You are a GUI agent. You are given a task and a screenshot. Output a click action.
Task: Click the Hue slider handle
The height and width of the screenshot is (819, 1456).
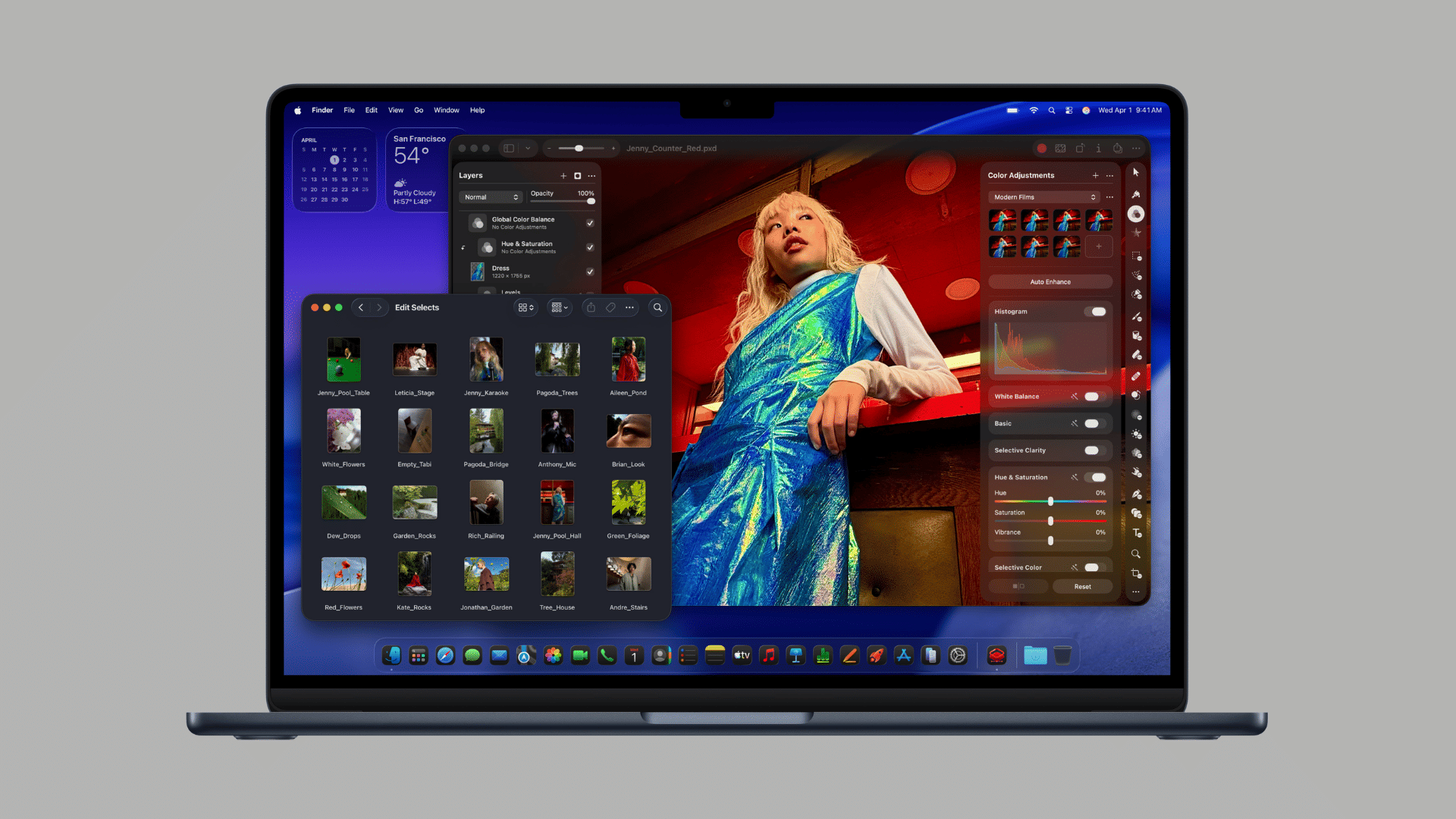click(x=1050, y=501)
